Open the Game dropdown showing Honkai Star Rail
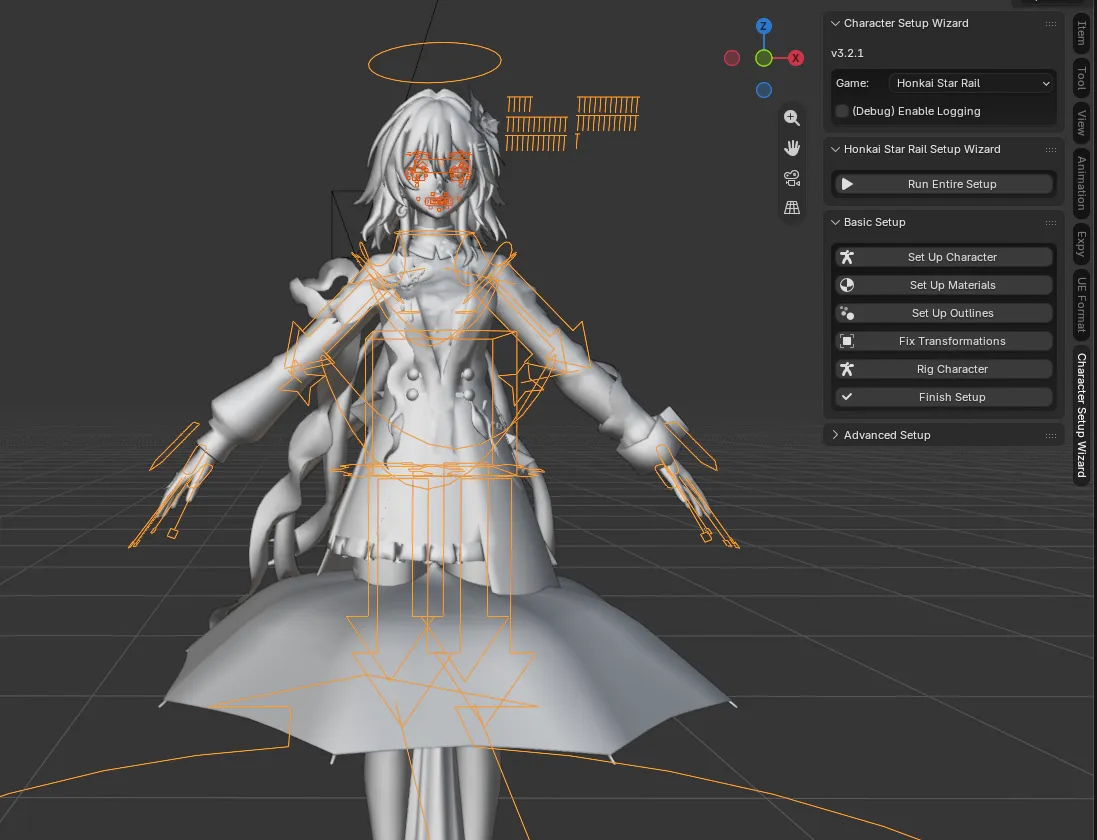The height and width of the screenshot is (840, 1097). pyautogui.click(x=972, y=83)
